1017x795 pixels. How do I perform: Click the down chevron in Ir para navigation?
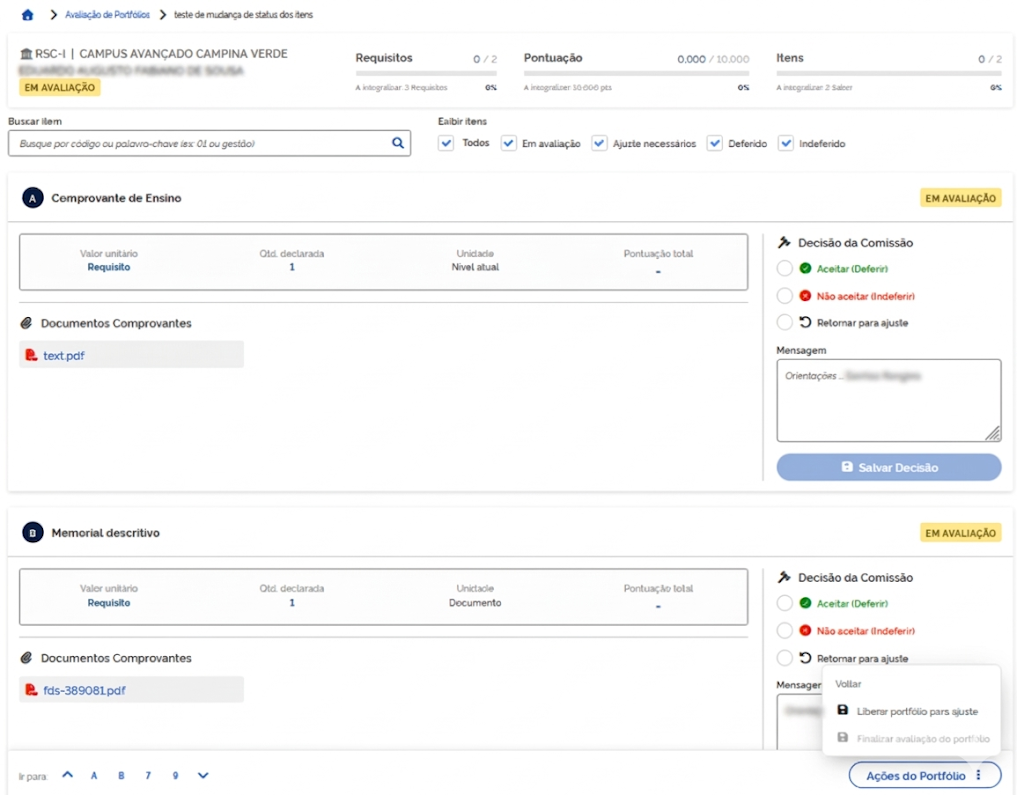pos(203,775)
